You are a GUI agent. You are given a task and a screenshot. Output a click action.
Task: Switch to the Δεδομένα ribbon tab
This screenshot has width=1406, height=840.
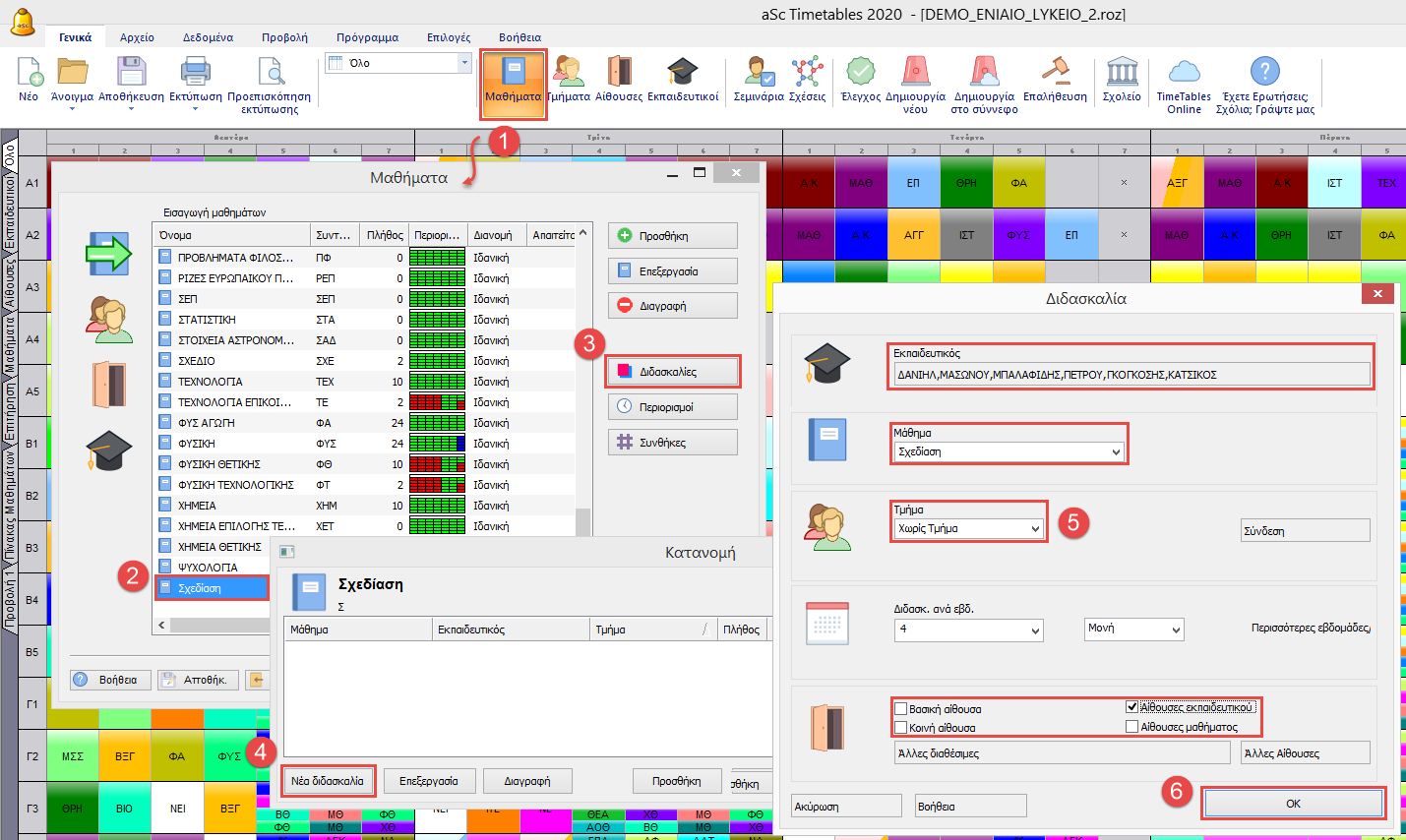click(x=208, y=37)
